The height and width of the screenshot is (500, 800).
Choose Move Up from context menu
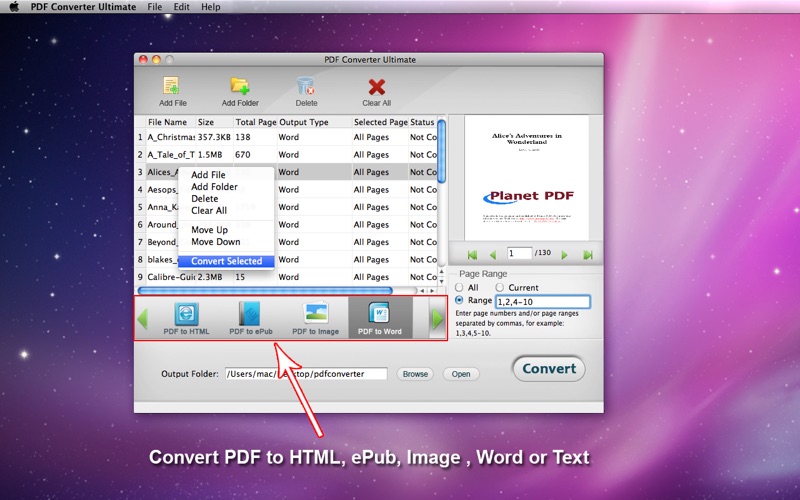coord(226,230)
